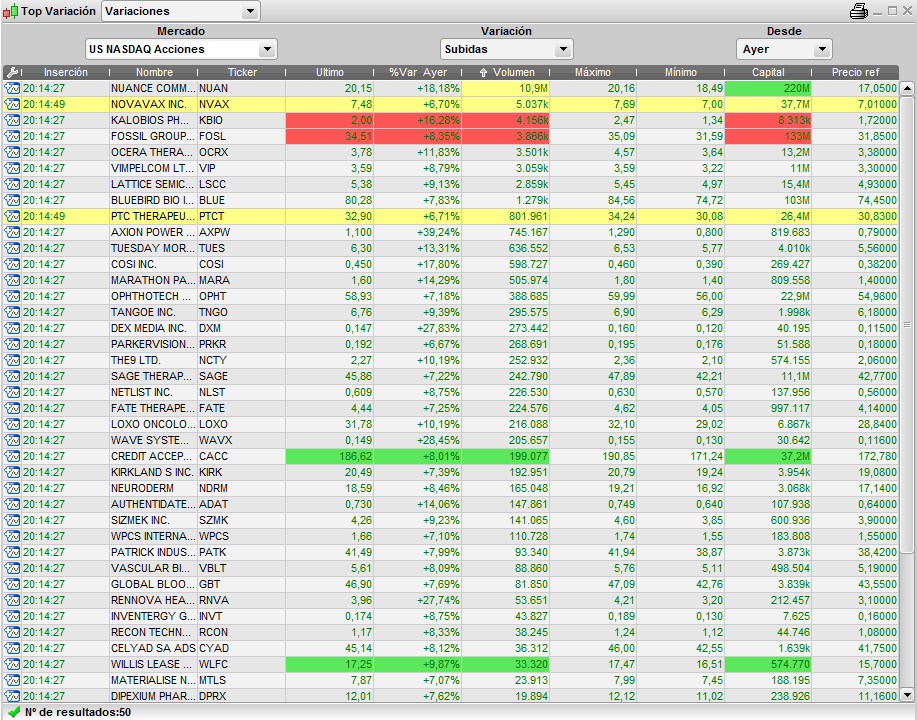Open chart icon for KALOBIOS row
The width and height of the screenshot is (917, 720).
click(x=12, y=120)
